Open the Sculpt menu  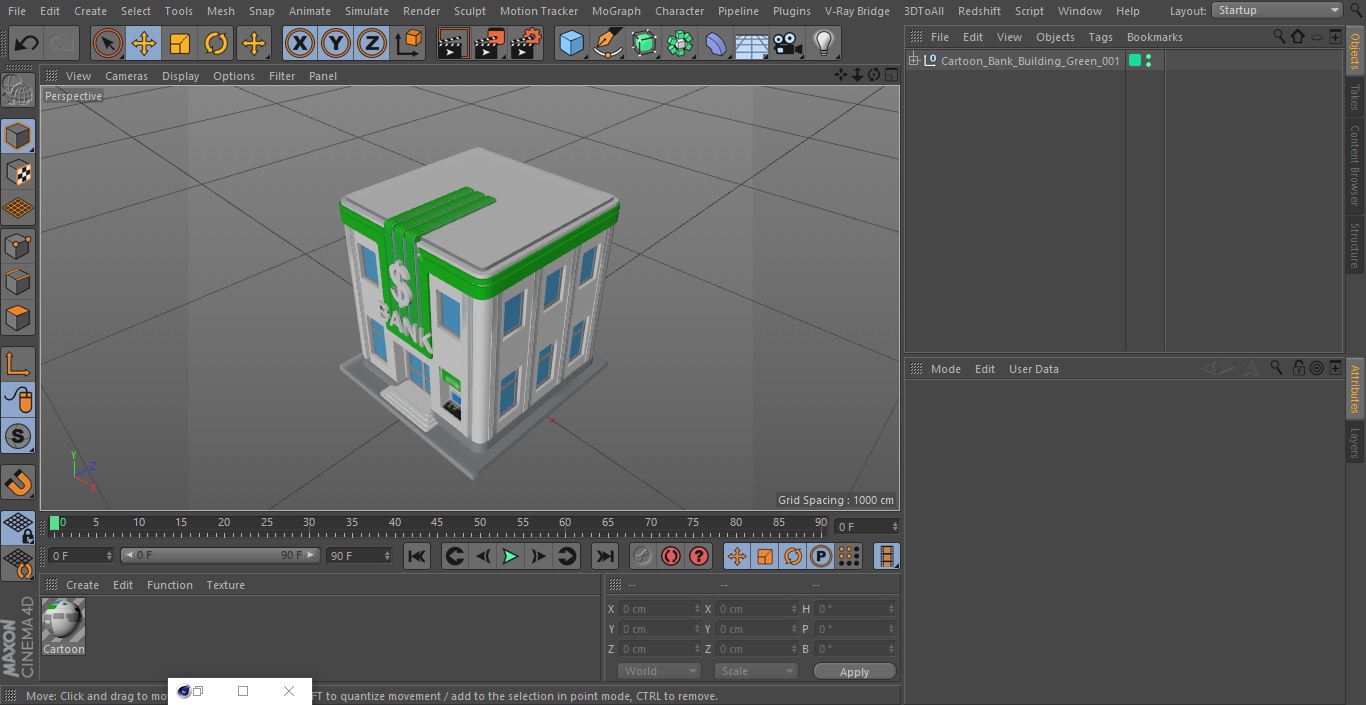pos(469,11)
